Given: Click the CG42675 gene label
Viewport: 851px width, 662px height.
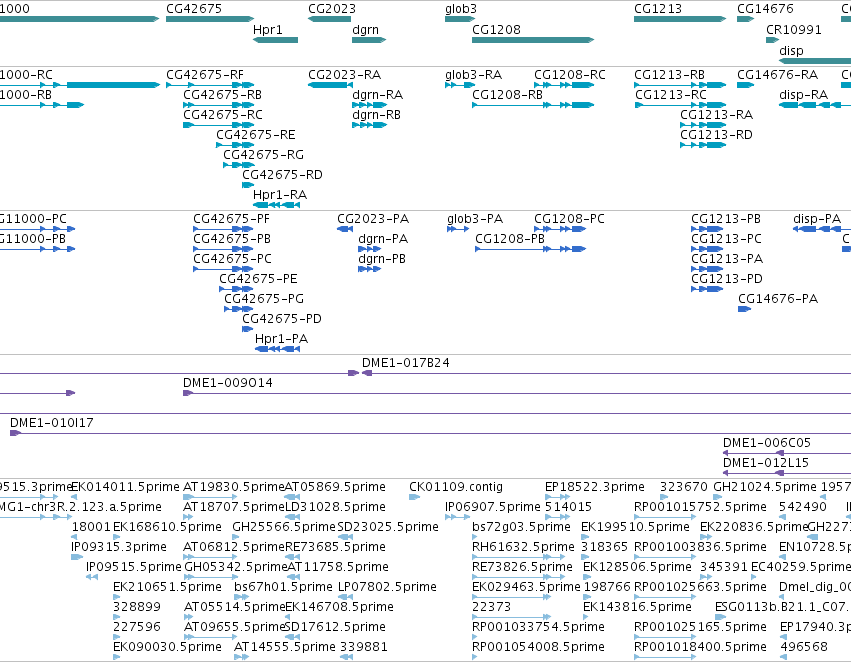Looking at the screenshot, I should (194, 9).
